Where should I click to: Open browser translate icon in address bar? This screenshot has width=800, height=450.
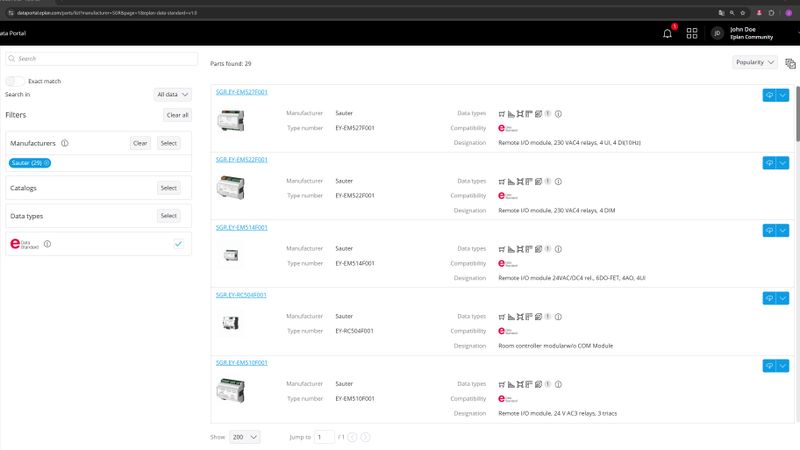coord(721,13)
